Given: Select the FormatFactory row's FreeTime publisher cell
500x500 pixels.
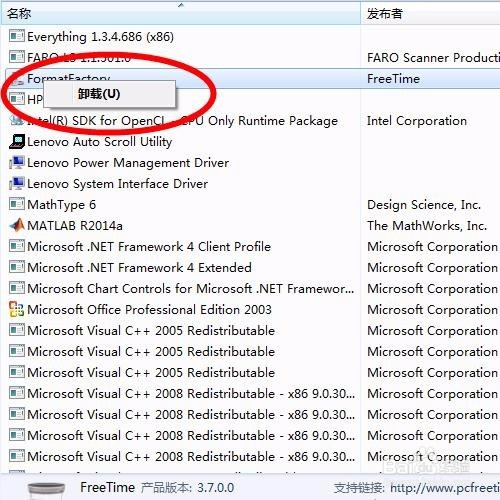Looking at the screenshot, I should (x=393, y=79).
